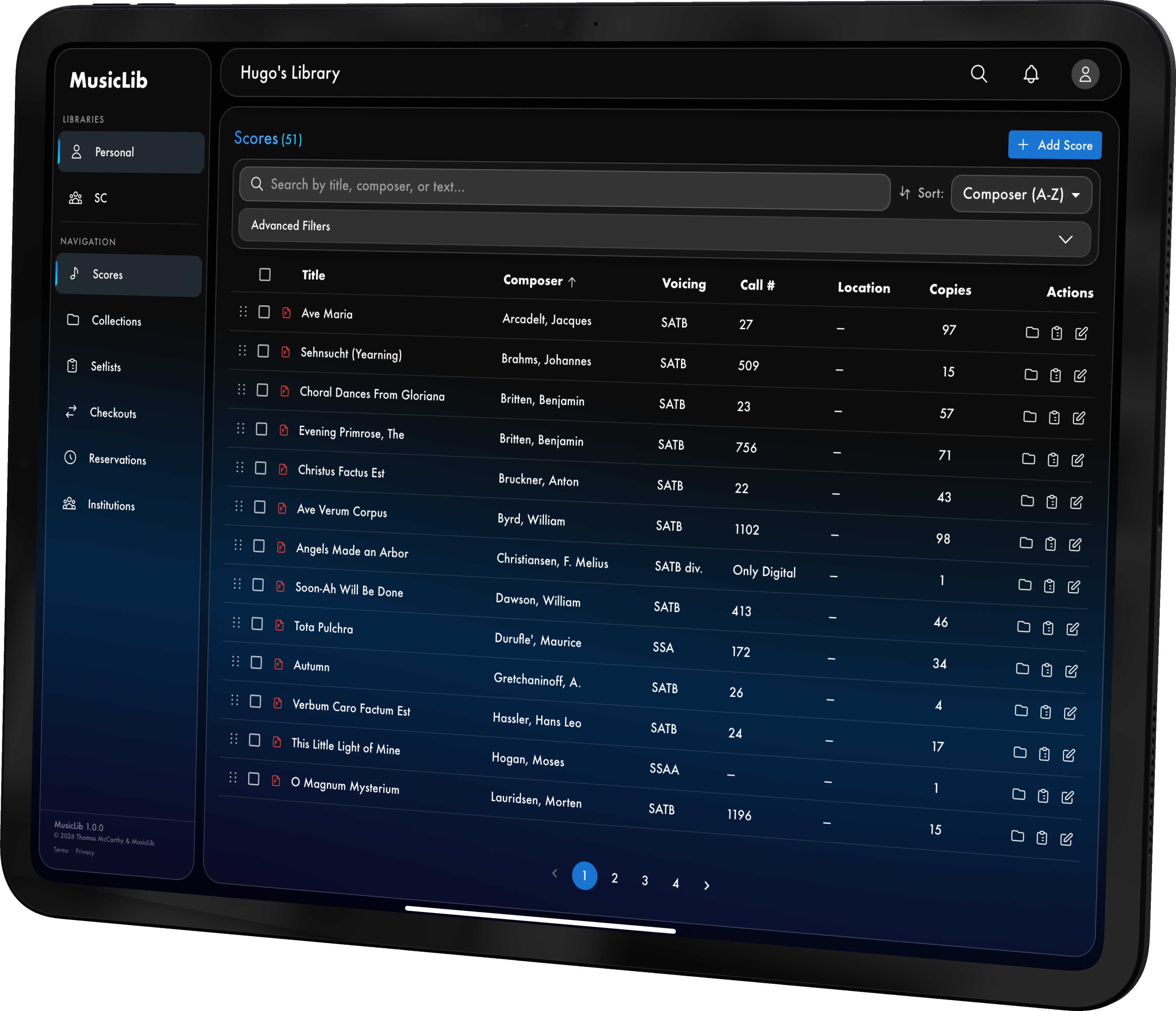Open the Reservations section

[x=118, y=459]
